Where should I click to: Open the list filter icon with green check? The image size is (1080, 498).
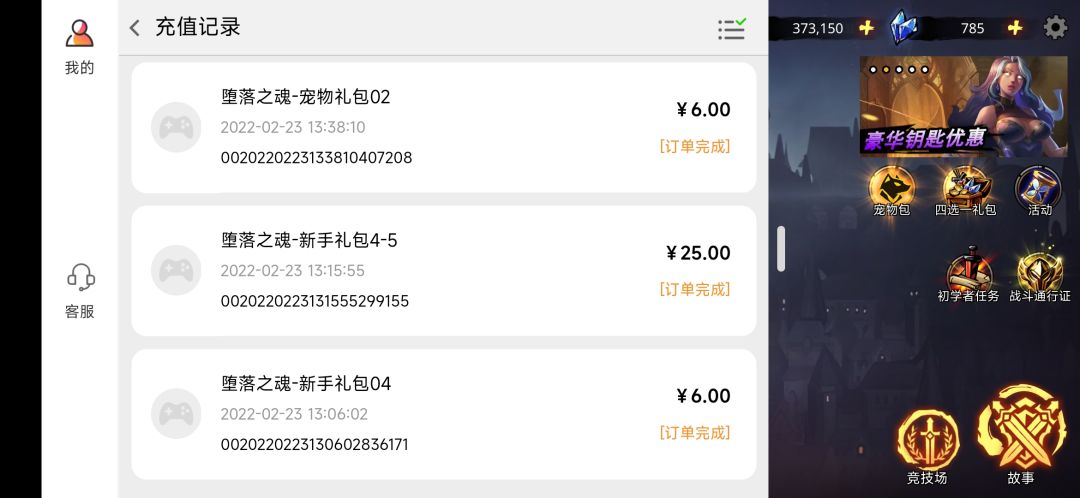point(731,29)
